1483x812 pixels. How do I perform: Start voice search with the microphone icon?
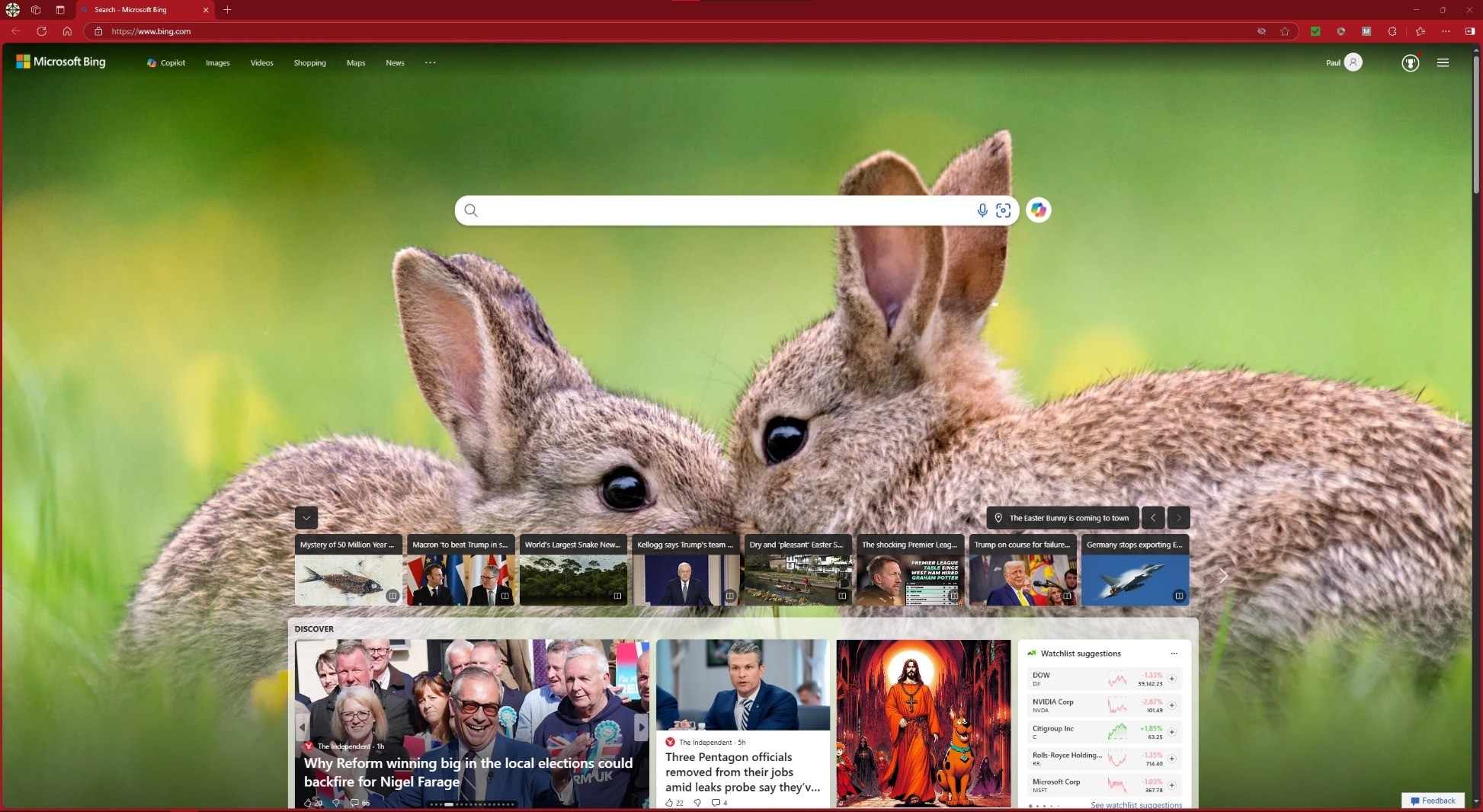982,210
